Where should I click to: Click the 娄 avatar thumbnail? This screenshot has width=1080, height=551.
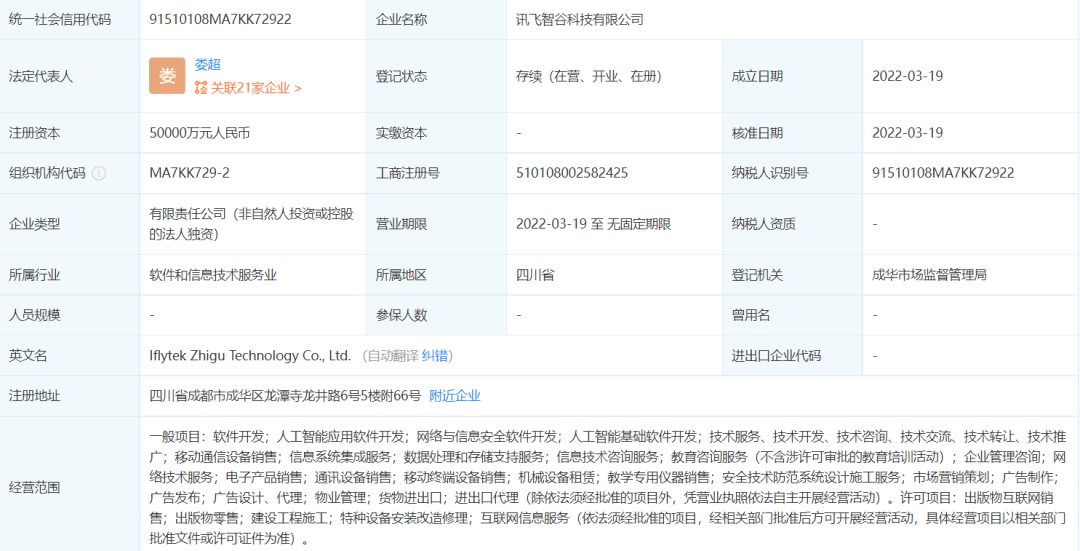point(167,76)
